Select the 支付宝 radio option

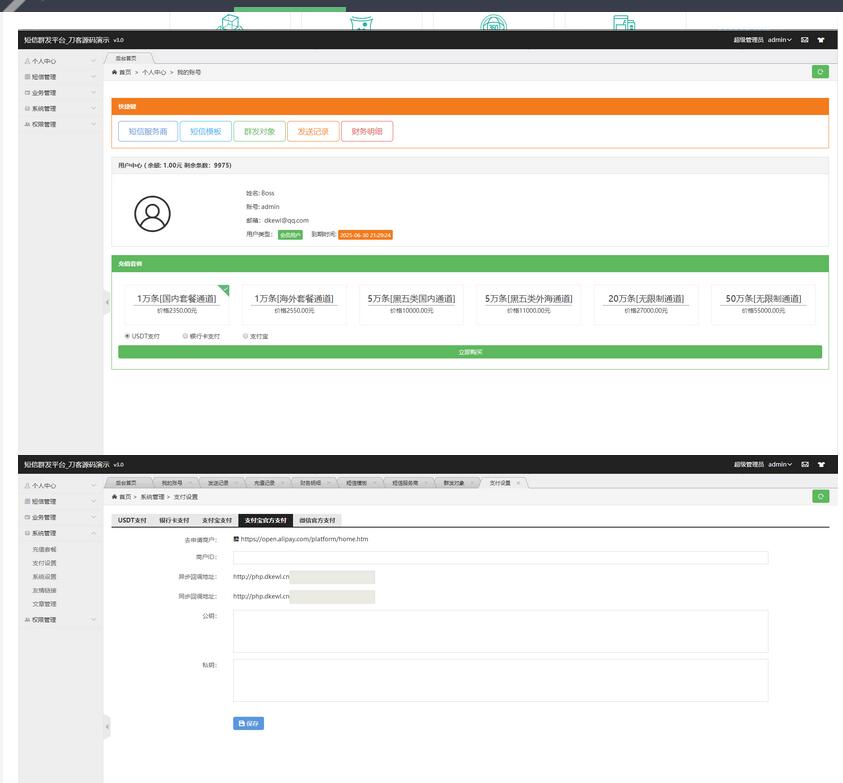(x=245, y=336)
